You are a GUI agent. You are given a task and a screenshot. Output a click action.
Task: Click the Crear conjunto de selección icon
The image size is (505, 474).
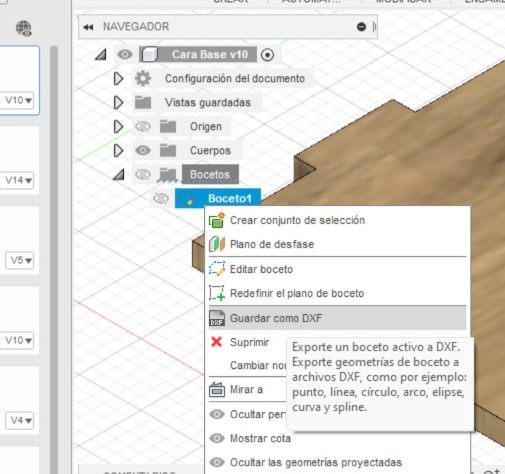[x=217, y=220]
